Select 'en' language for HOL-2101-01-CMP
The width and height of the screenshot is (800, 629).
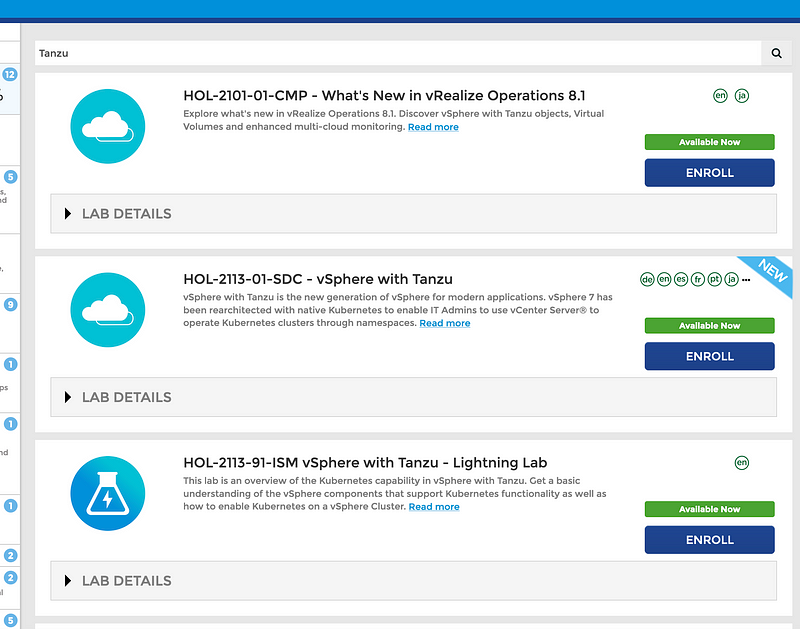720,95
